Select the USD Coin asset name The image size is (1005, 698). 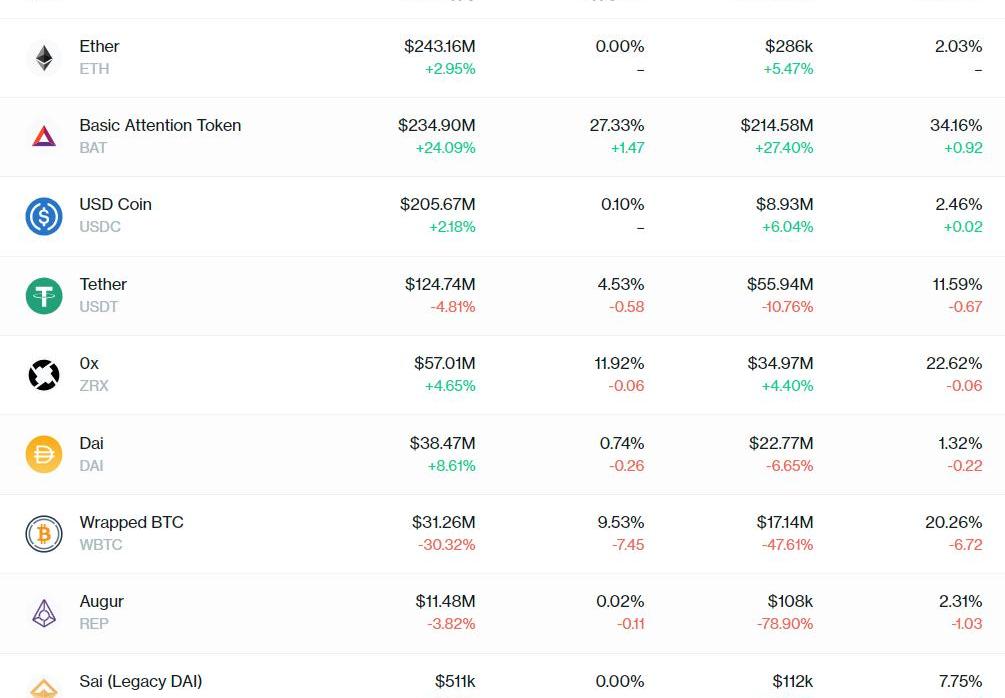tap(115, 205)
